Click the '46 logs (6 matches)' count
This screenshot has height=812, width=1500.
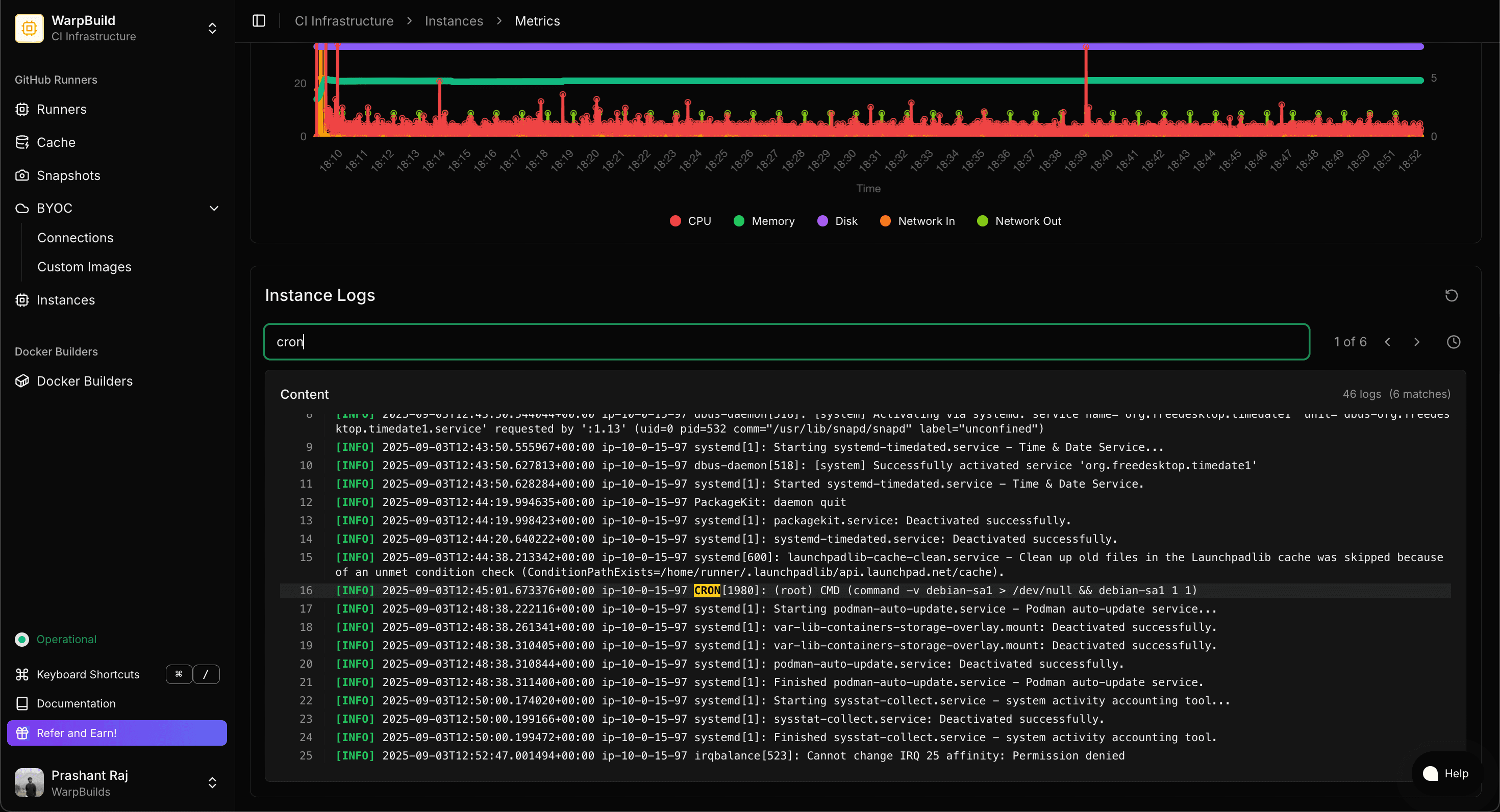[1396, 394]
